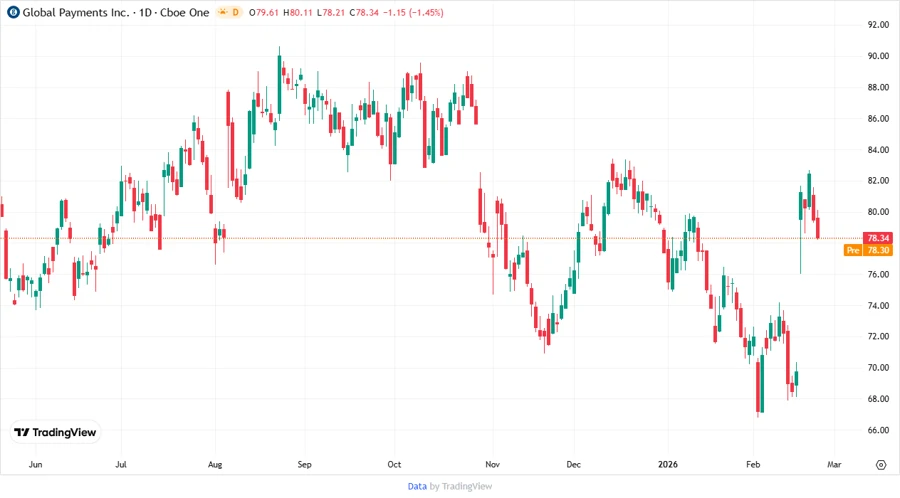Click the 'by TradingView' attribution text
The image size is (900, 498).
461,487
